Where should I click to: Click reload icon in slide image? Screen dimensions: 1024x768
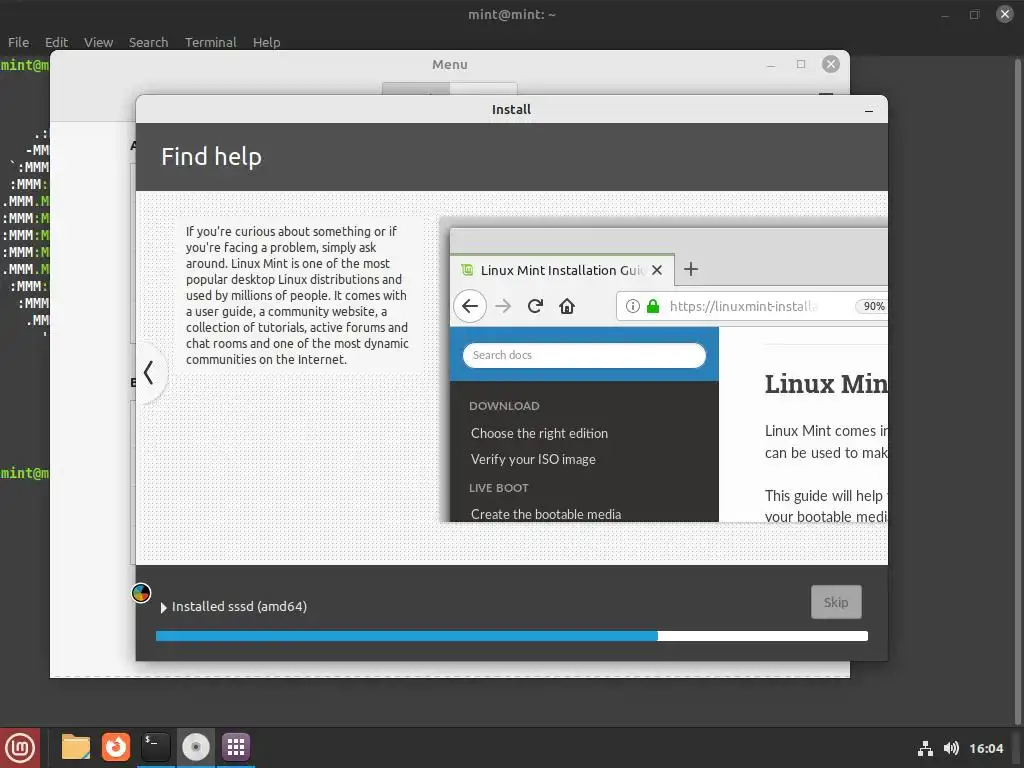coord(535,306)
